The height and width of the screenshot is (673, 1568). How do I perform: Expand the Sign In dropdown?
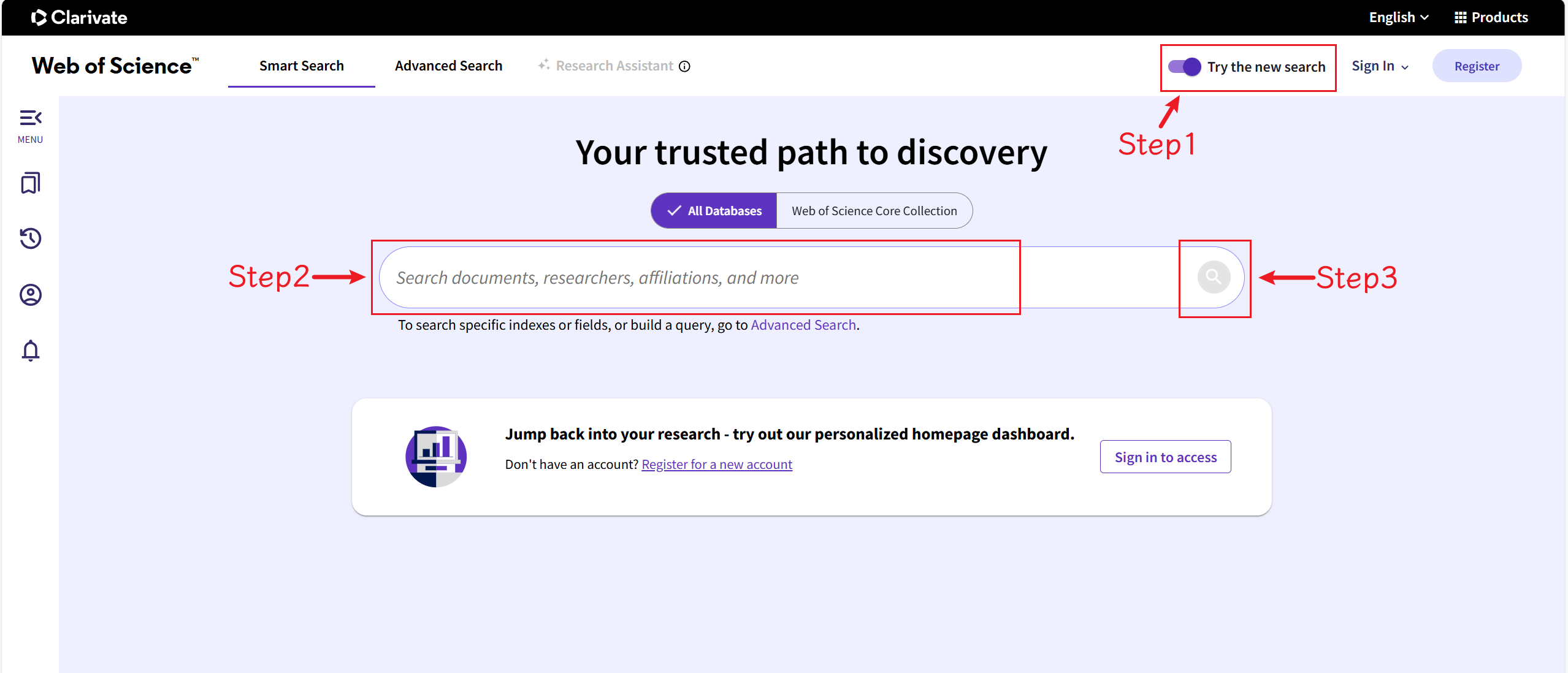click(x=1379, y=66)
